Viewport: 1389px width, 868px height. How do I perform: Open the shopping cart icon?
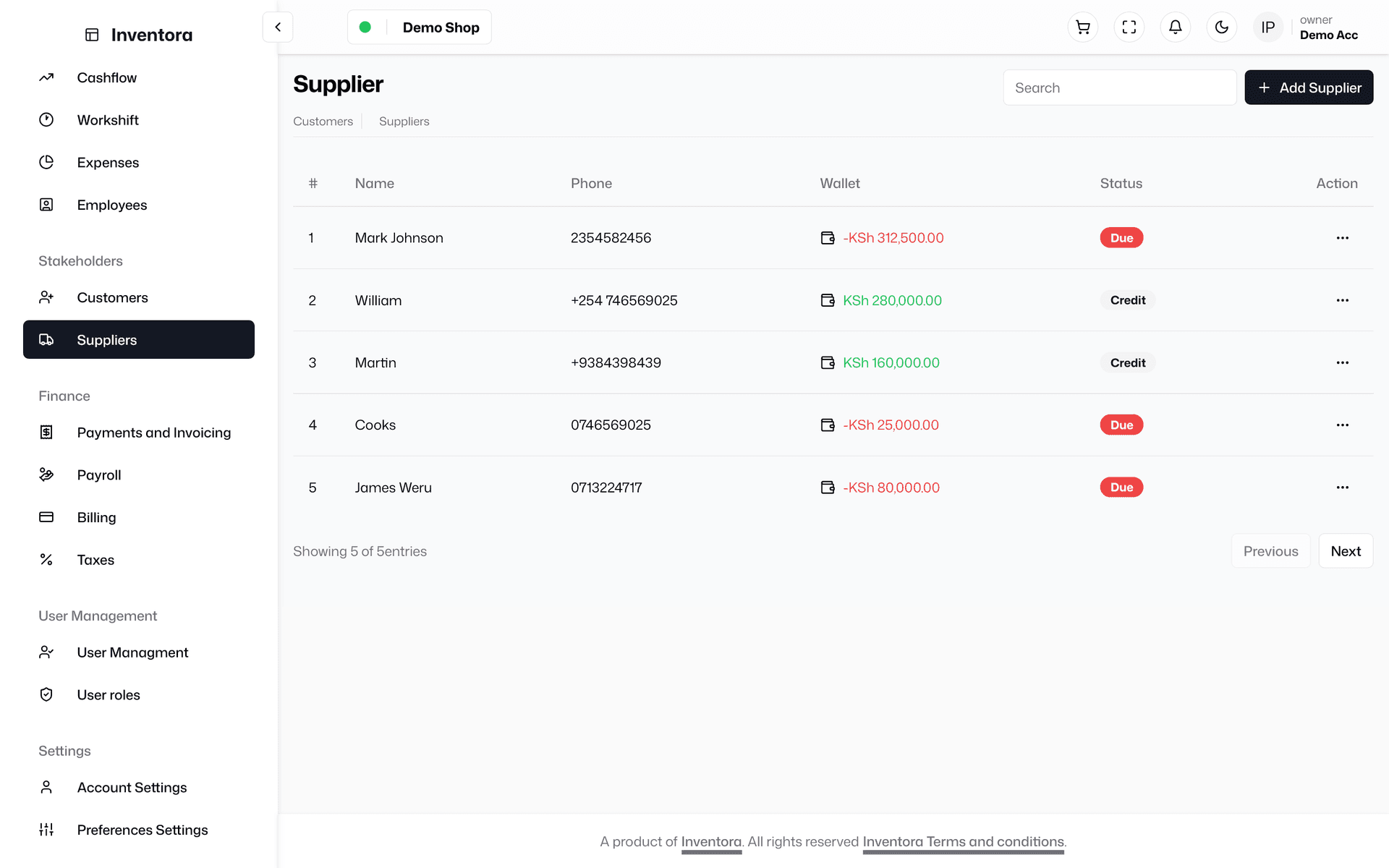click(1083, 27)
